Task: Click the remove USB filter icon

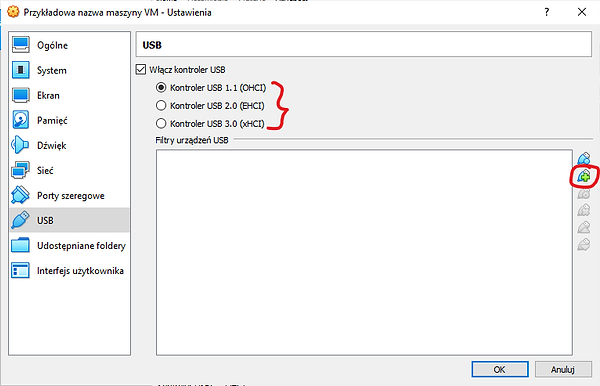Action: (584, 210)
